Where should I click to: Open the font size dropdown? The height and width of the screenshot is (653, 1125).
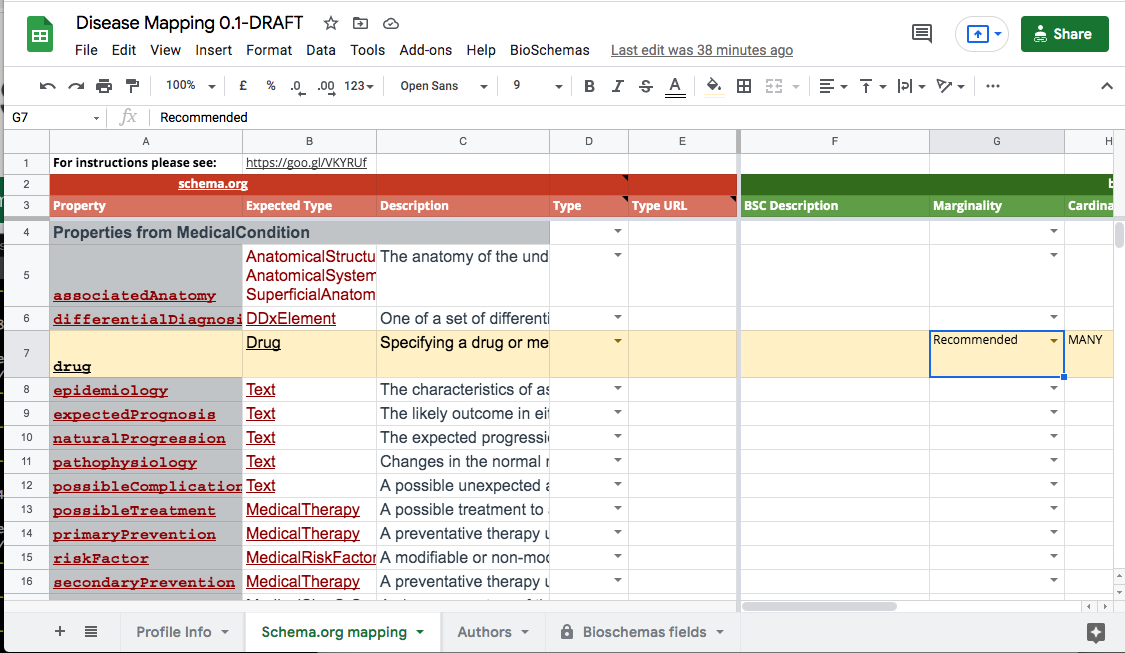coord(534,86)
